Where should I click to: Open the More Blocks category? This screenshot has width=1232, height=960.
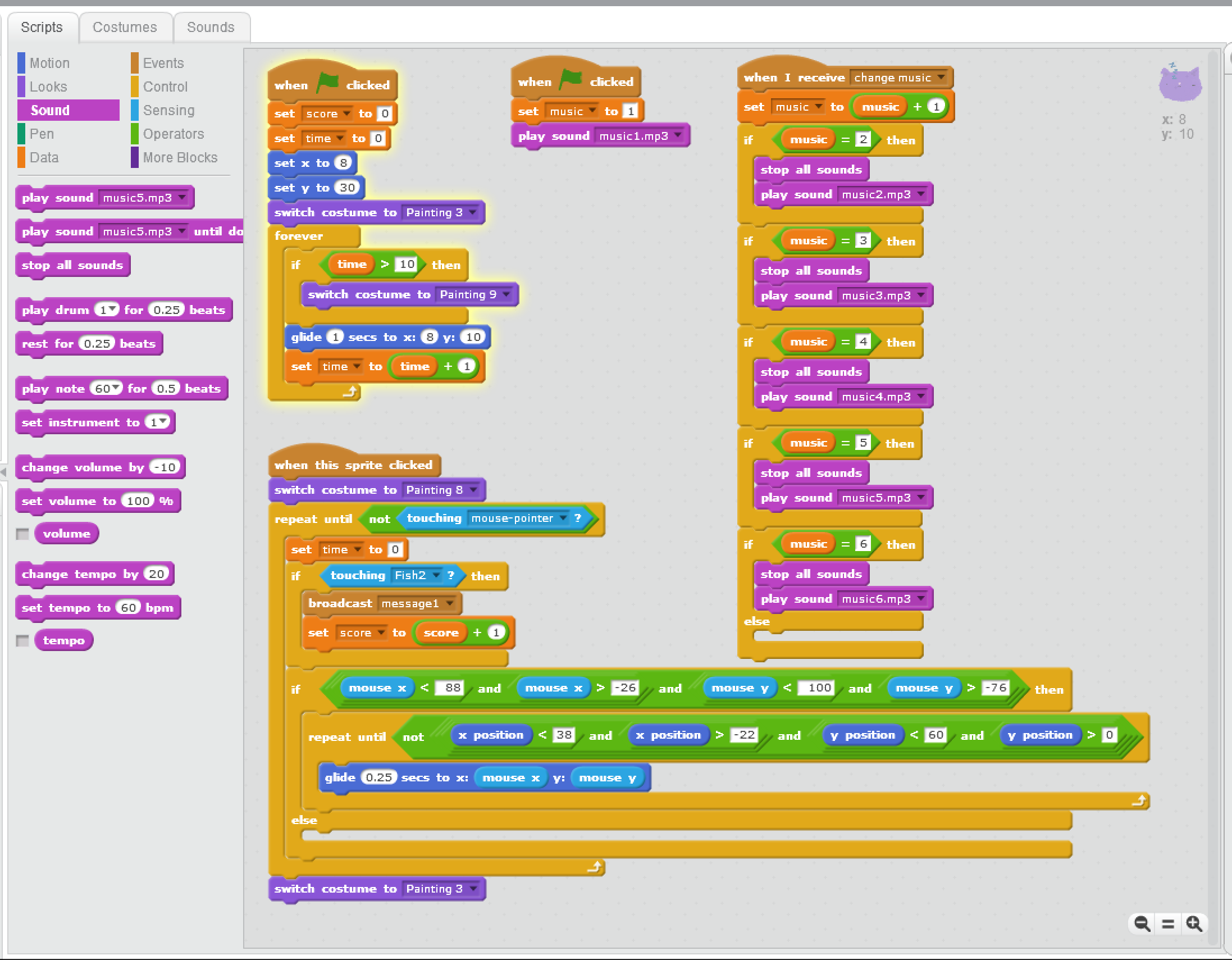(180, 157)
